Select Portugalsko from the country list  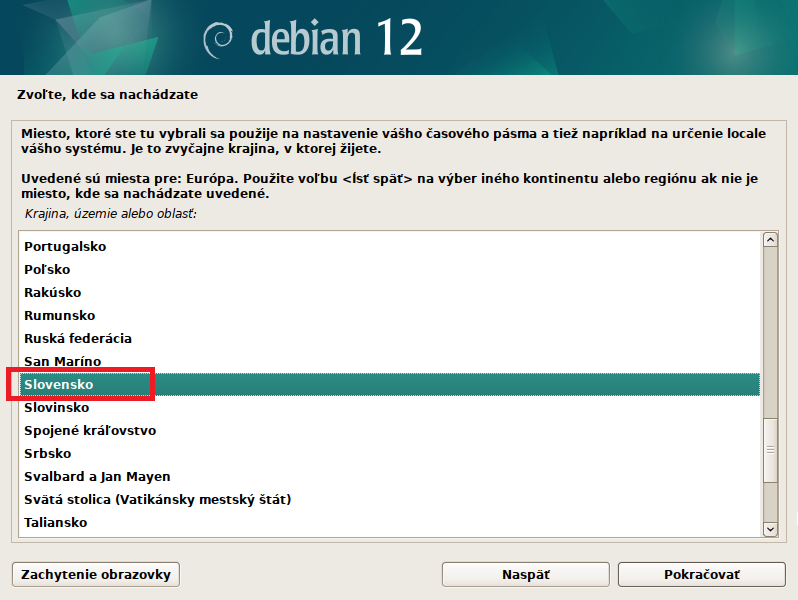[65, 246]
